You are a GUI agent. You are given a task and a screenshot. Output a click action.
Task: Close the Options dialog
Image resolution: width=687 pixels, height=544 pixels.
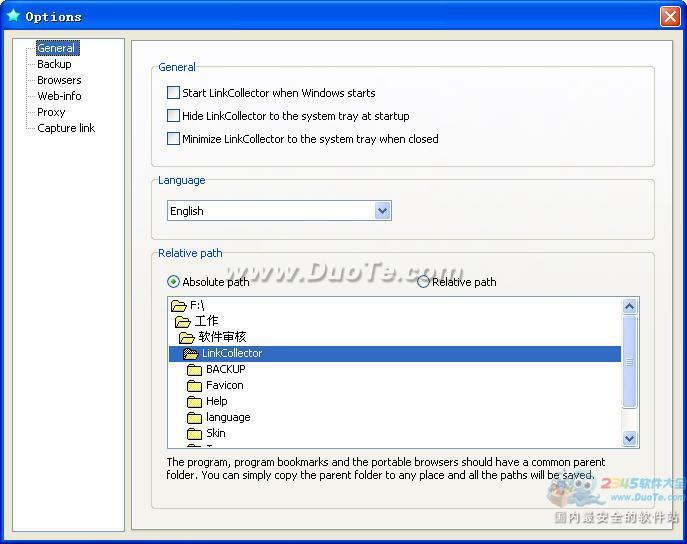coord(670,17)
